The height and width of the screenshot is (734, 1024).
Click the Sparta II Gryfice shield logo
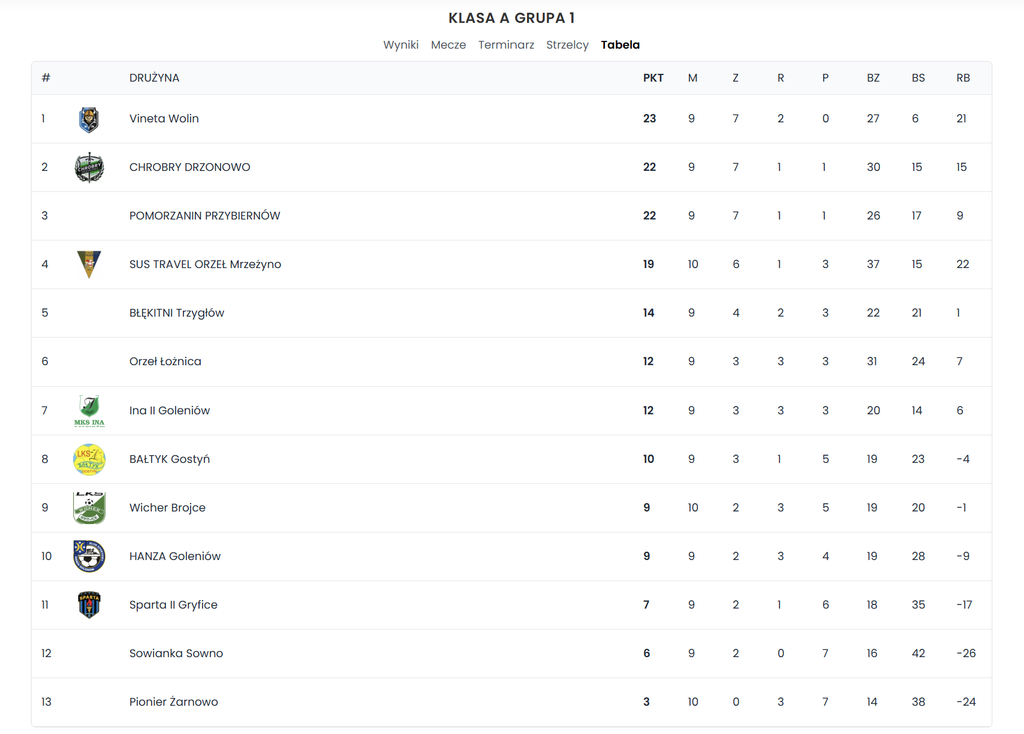click(x=89, y=605)
